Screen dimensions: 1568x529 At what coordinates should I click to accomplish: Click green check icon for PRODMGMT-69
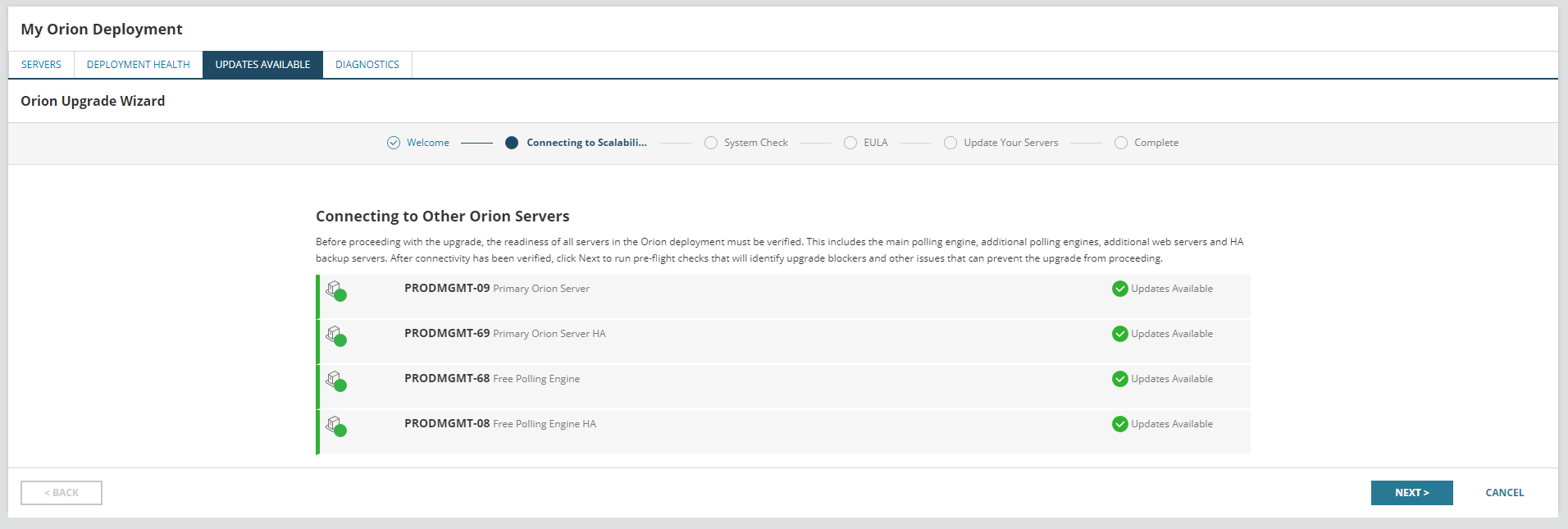1120,334
